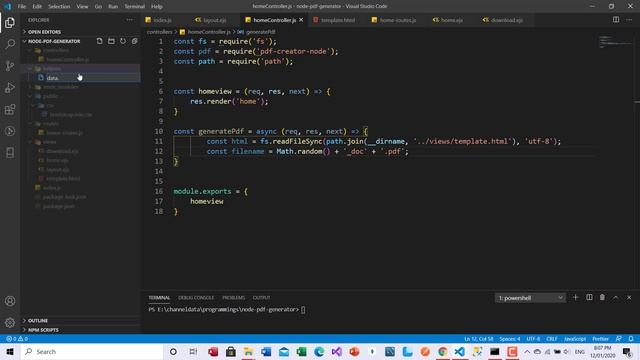
Task: Open the Explorer view in activity bar
Action: point(10,22)
